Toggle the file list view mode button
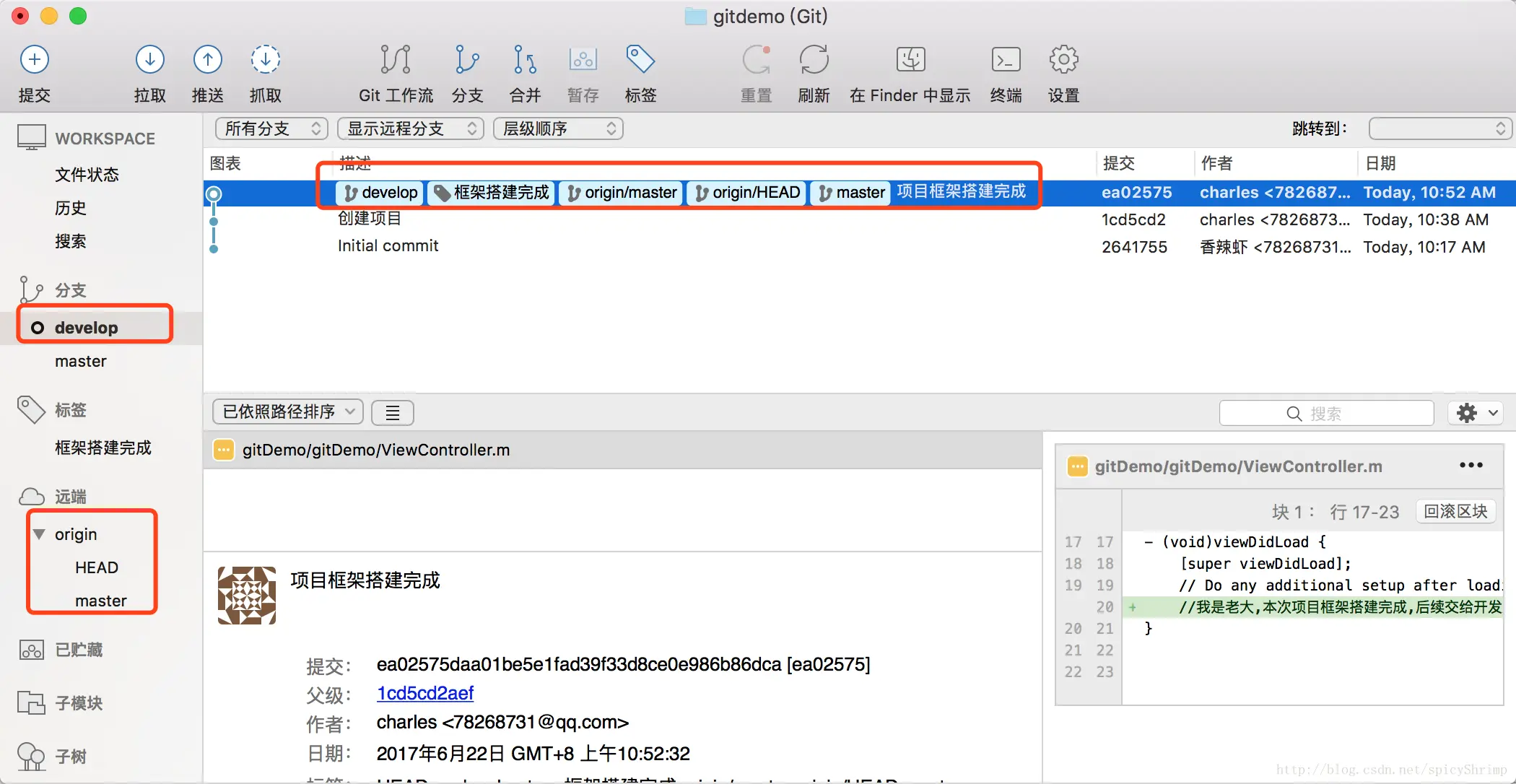Viewport: 1516px width, 784px height. coord(392,413)
